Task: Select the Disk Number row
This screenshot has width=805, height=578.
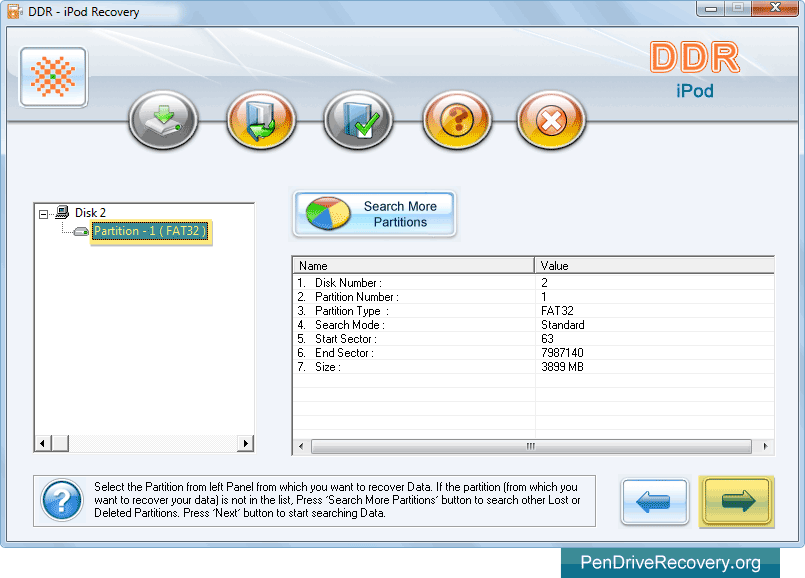Action: point(533,283)
